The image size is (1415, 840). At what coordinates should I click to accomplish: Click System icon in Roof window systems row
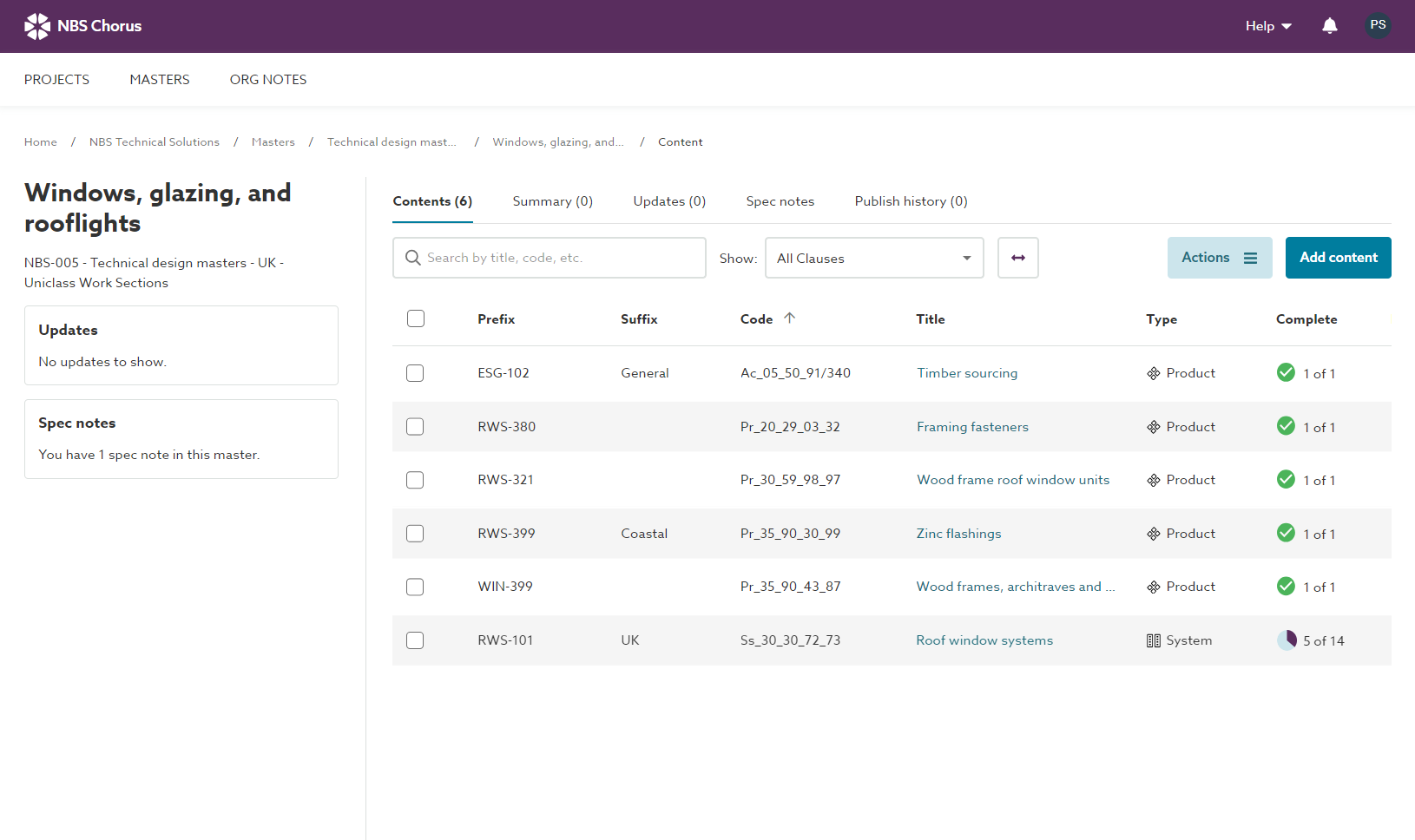(1153, 640)
